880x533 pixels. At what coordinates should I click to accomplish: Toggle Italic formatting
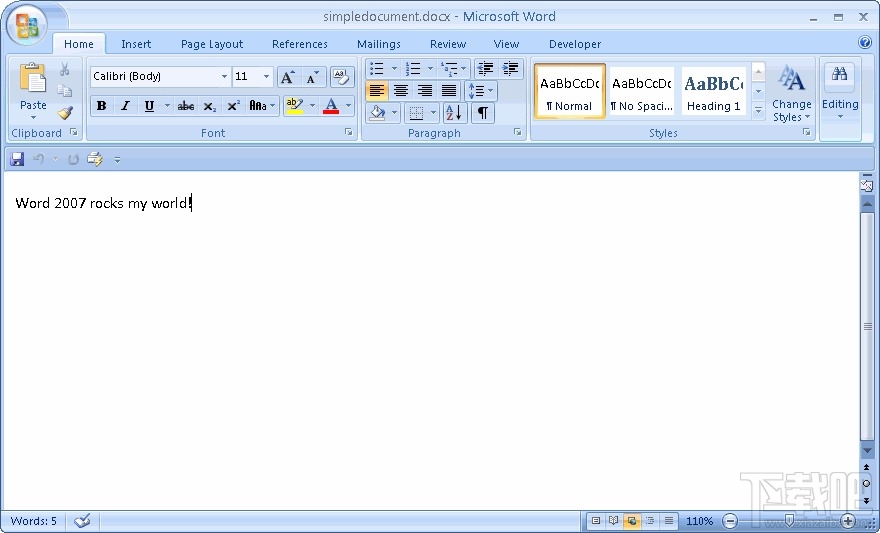click(x=125, y=106)
